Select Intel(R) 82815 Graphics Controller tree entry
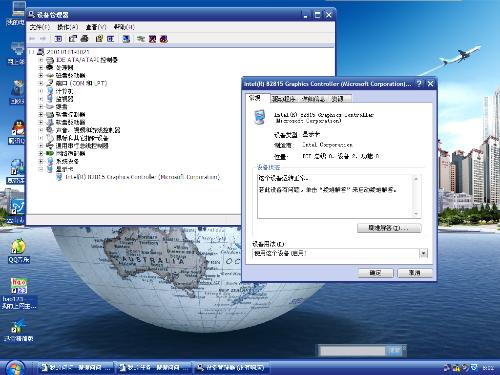 (142, 177)
